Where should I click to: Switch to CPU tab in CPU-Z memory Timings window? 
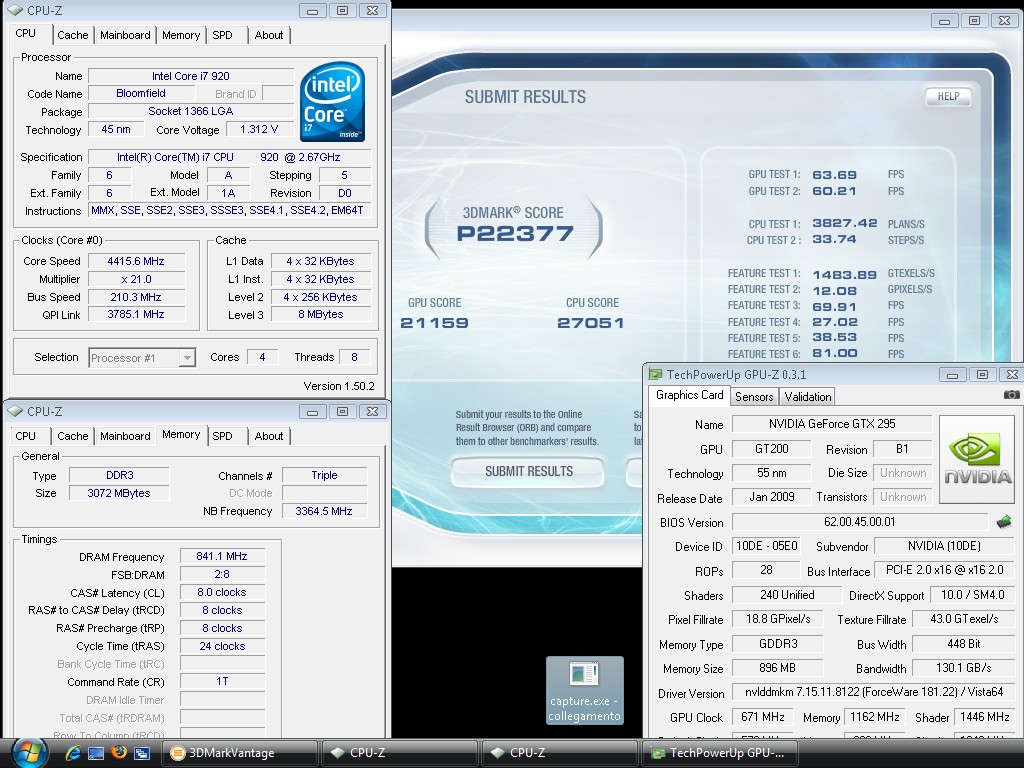click(25, 436)
